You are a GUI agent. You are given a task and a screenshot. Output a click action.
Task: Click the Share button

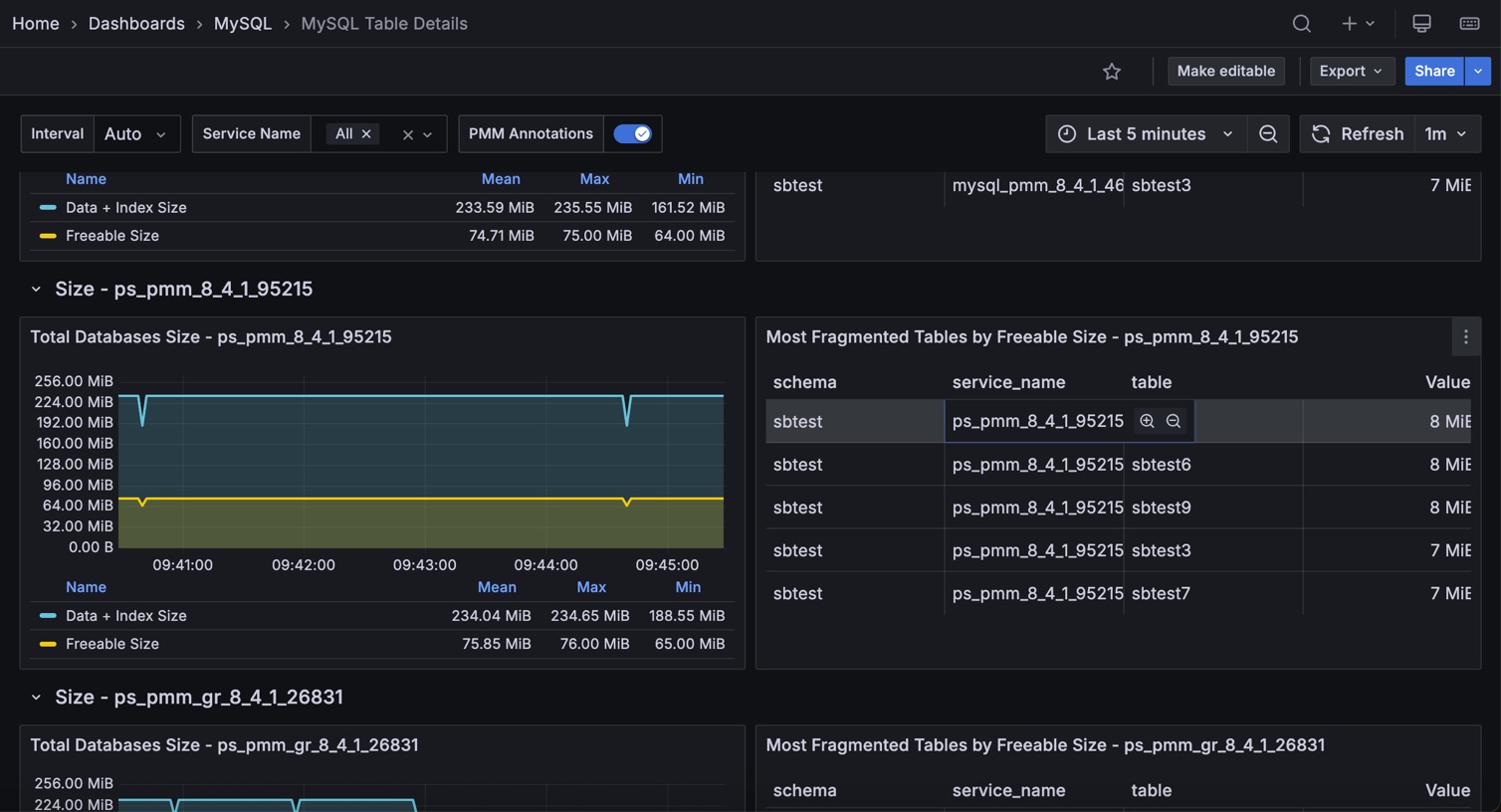pyautogui.click(x=1433, y=72)
